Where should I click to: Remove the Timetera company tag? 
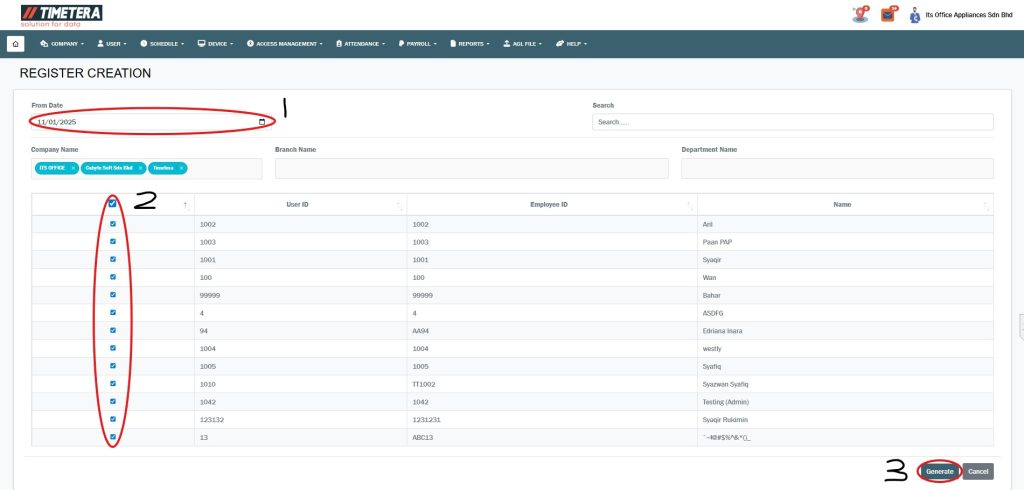(x=181, y=168)
